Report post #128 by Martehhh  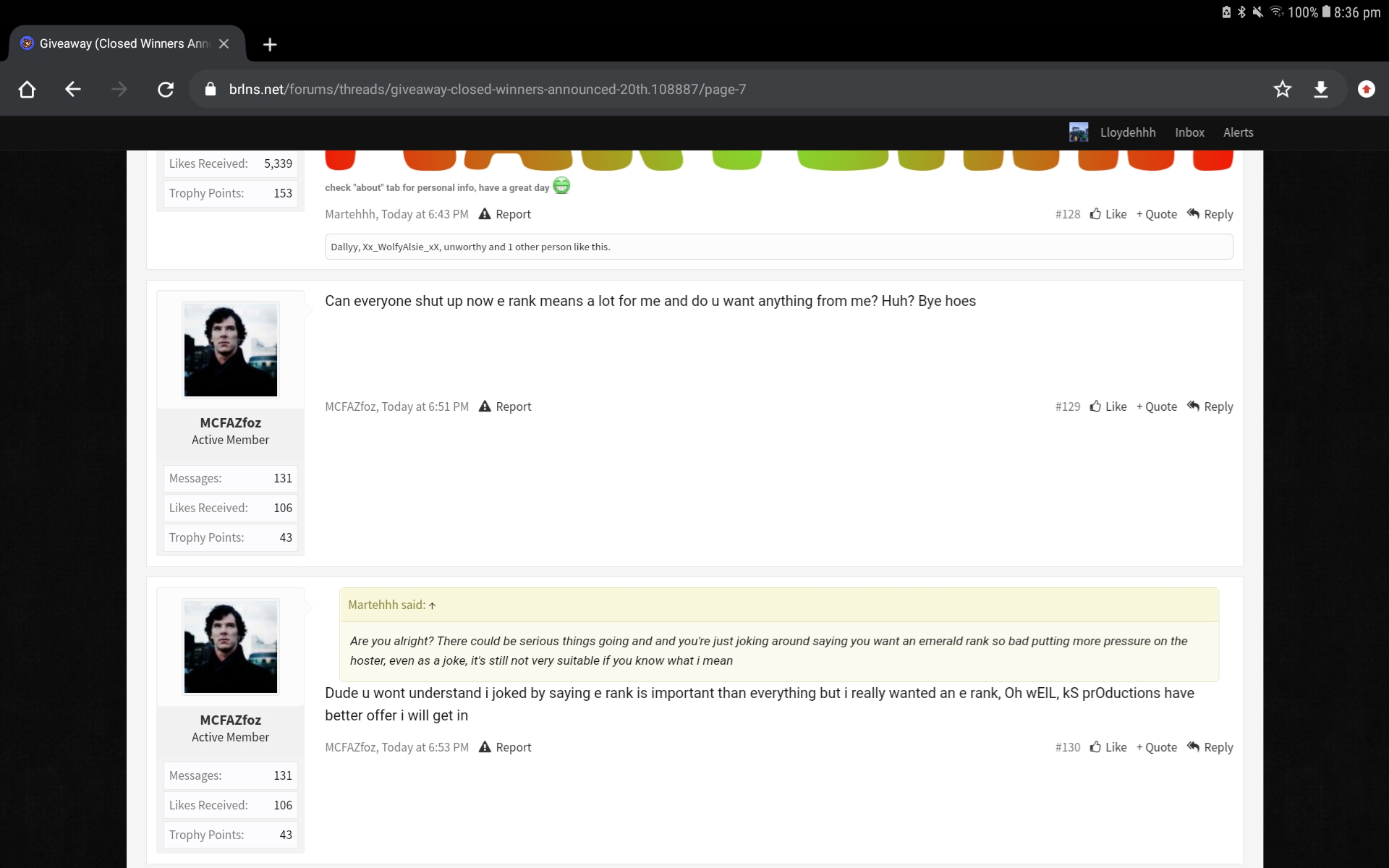pyautogui.click(x=505, y=214)
